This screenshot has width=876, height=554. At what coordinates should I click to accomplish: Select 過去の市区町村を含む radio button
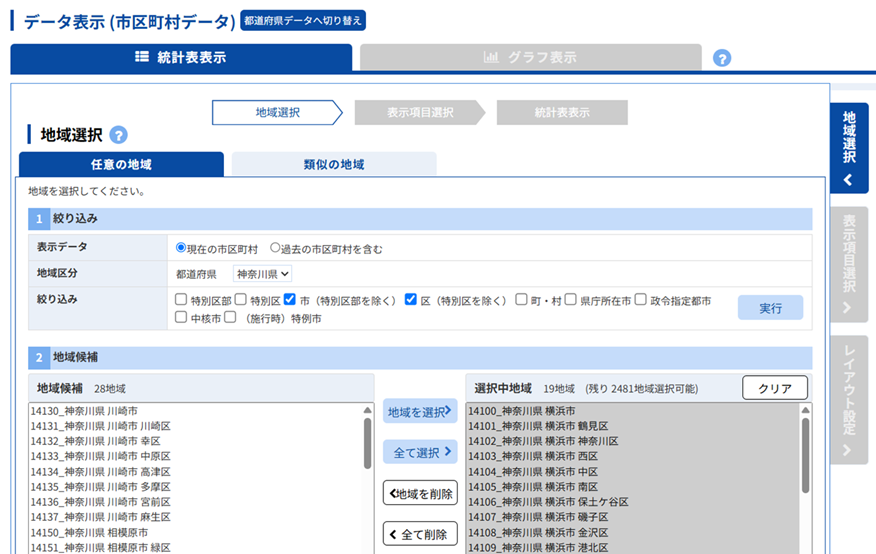[x=275, y=249]
